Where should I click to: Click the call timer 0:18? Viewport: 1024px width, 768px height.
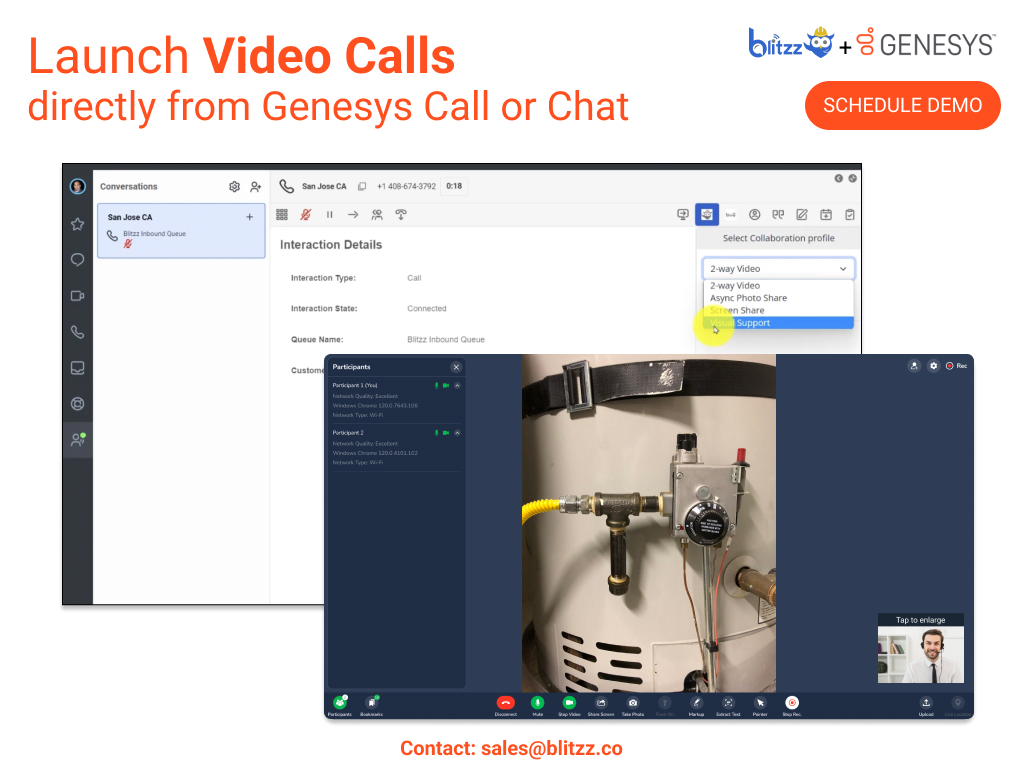454,187
